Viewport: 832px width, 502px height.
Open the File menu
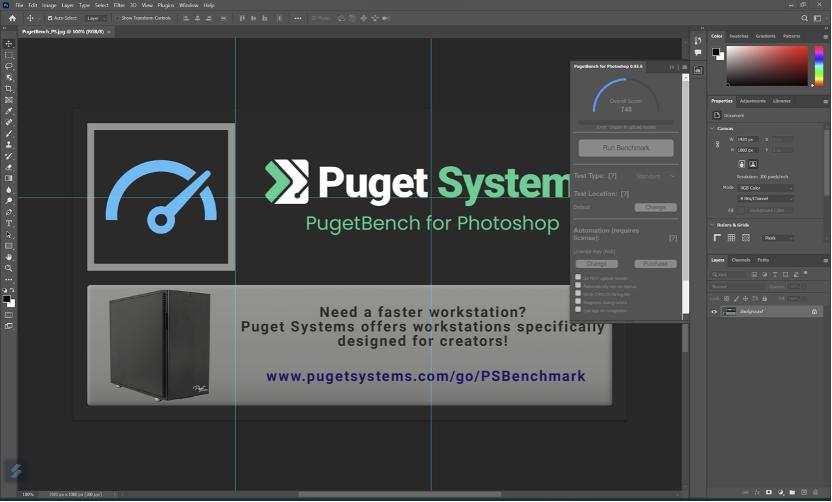click(20, 5)
